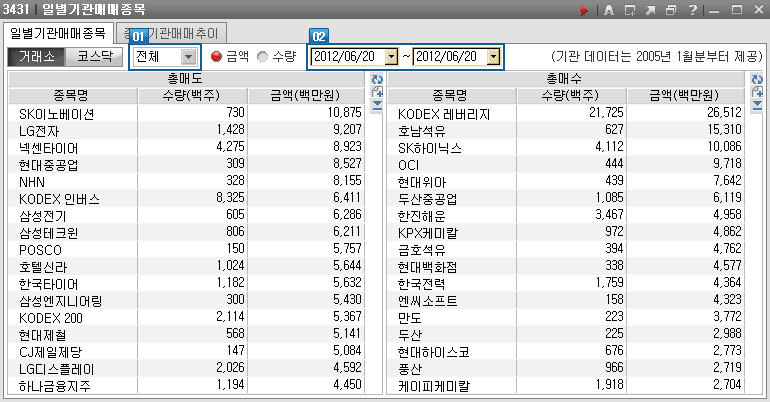Click the font size 'A' icon in title bar
This screenshot has height=402, width=770.
click(609, 10)
